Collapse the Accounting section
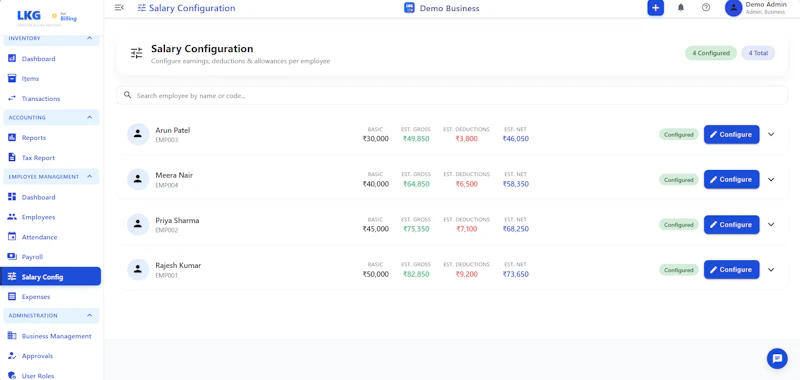This screenshot has width=800, height=380. [89, 117]
